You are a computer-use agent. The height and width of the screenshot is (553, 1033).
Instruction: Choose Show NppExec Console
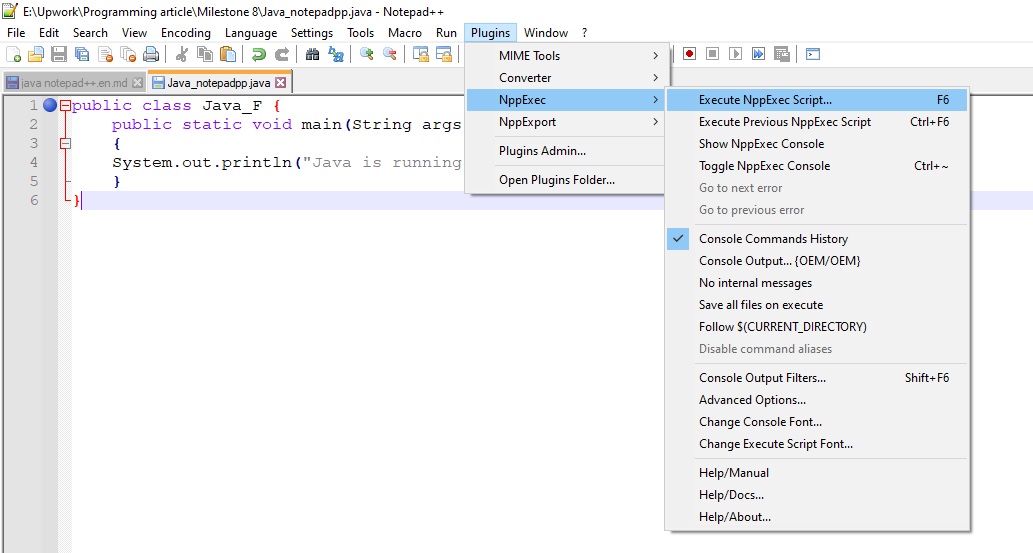click(817, 144)
